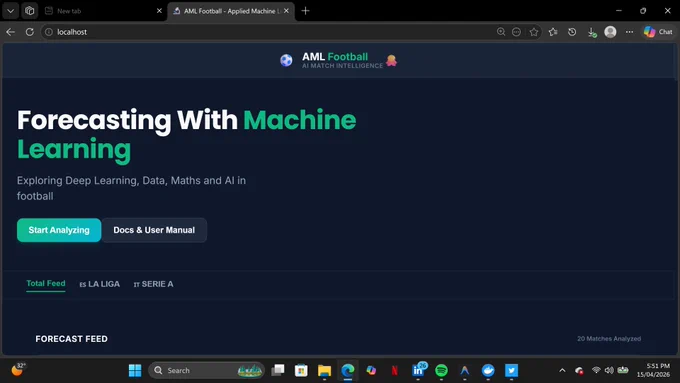Open the Windows Start menu
The width and height of the screenshot is (680, 383).
[135, 370]
